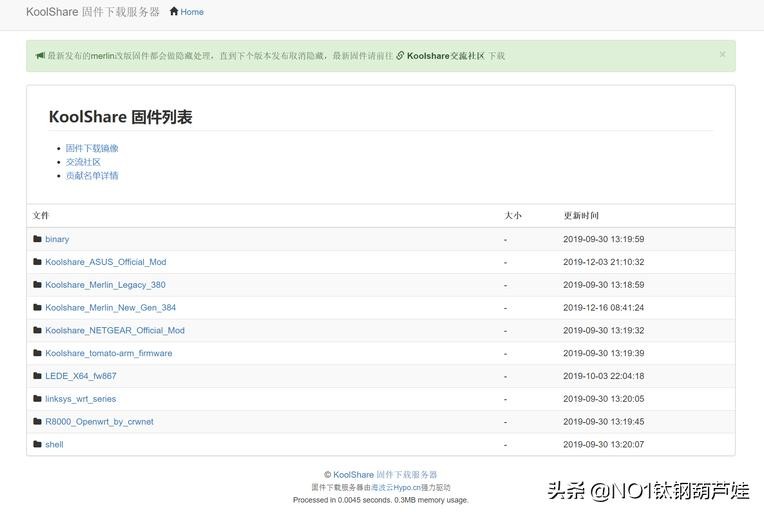Click the megaphone icon in announcement
This screenshot has height=515, width=764.
coord(40,56)
